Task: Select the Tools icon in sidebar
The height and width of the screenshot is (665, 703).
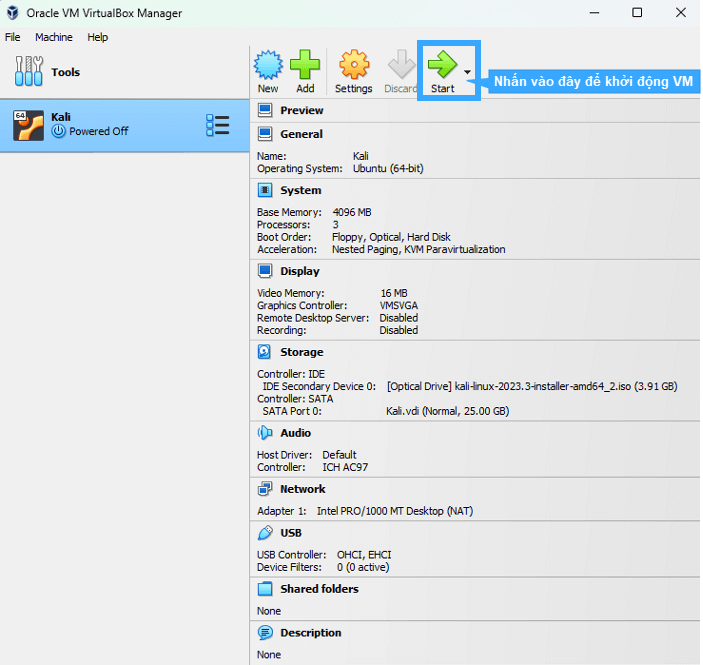Action: coord(29,71)
